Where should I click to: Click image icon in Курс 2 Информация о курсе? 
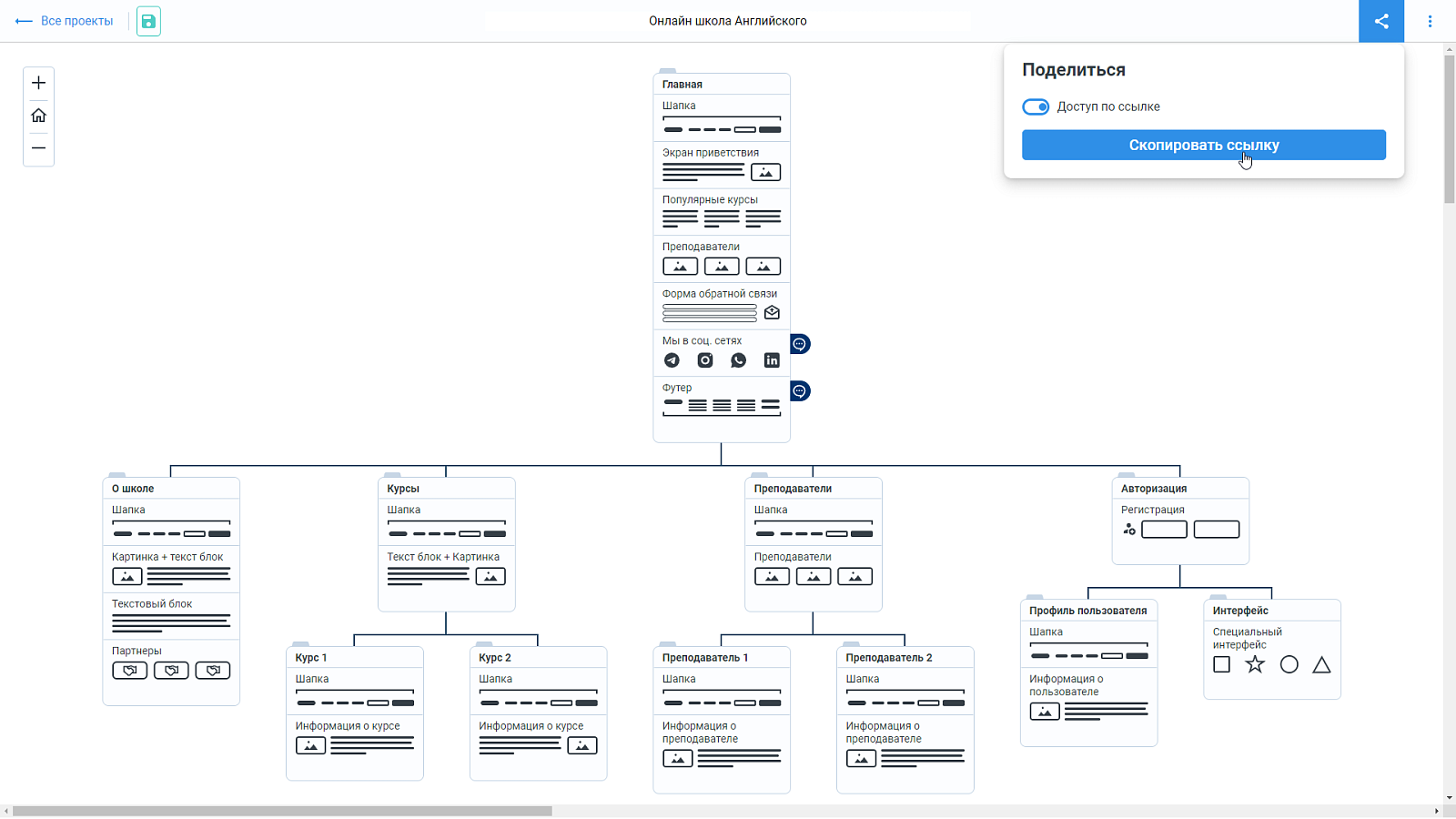pyautogui.click(x=582, y=746)
